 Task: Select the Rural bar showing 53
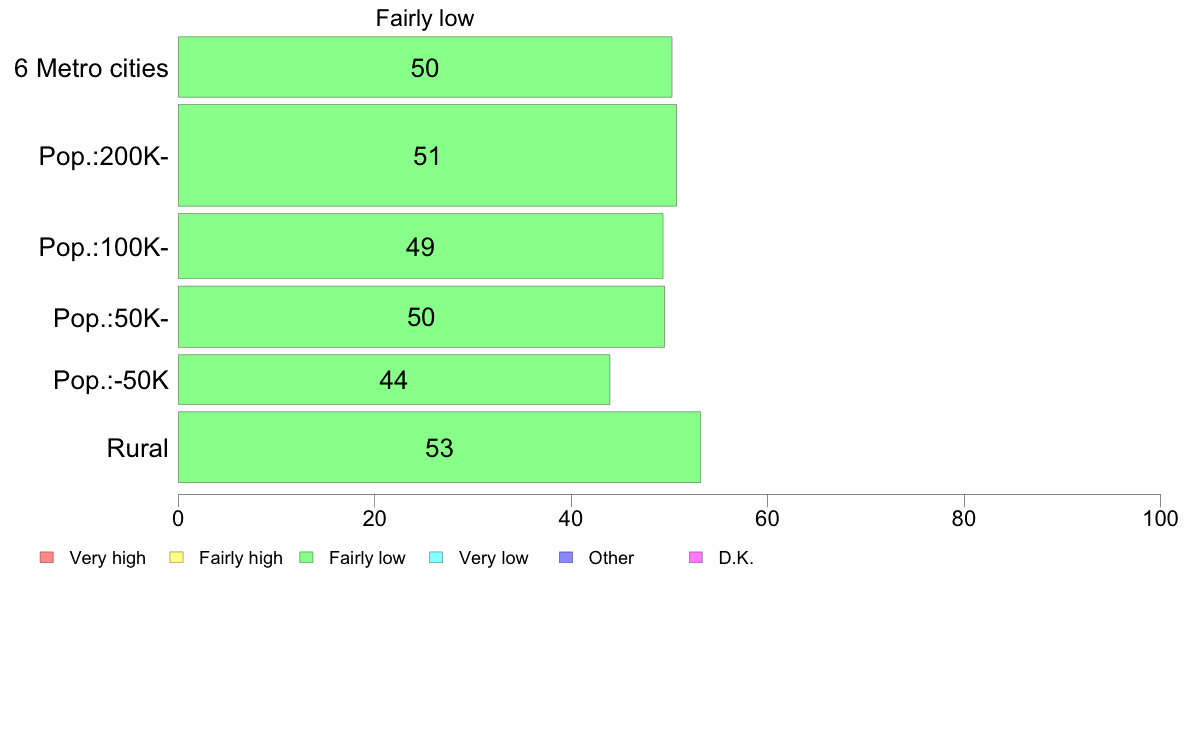click(439, 447)
